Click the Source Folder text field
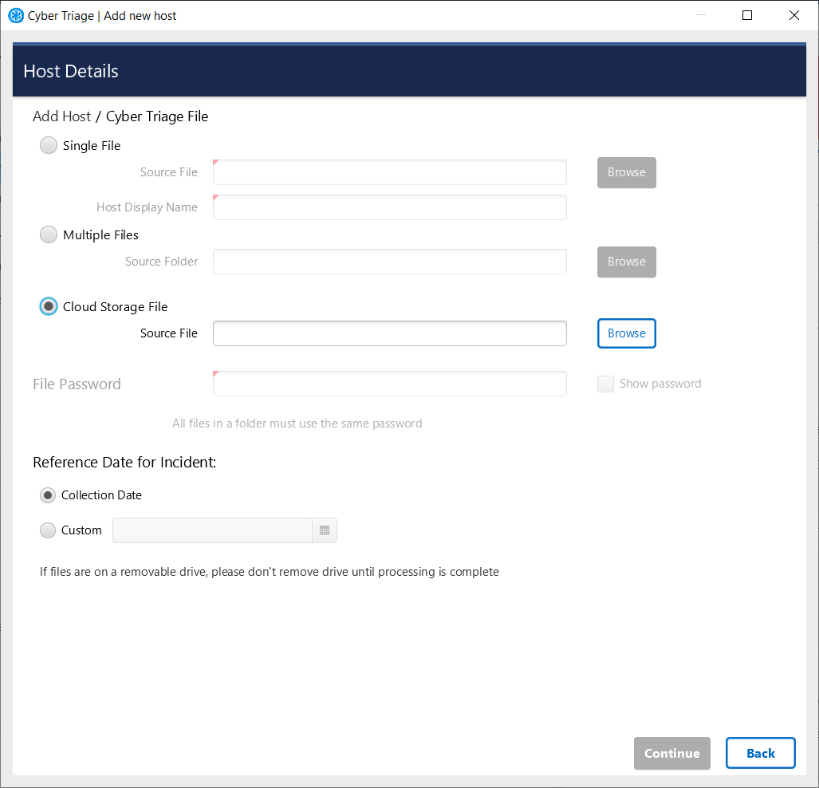 click(389, 261)
